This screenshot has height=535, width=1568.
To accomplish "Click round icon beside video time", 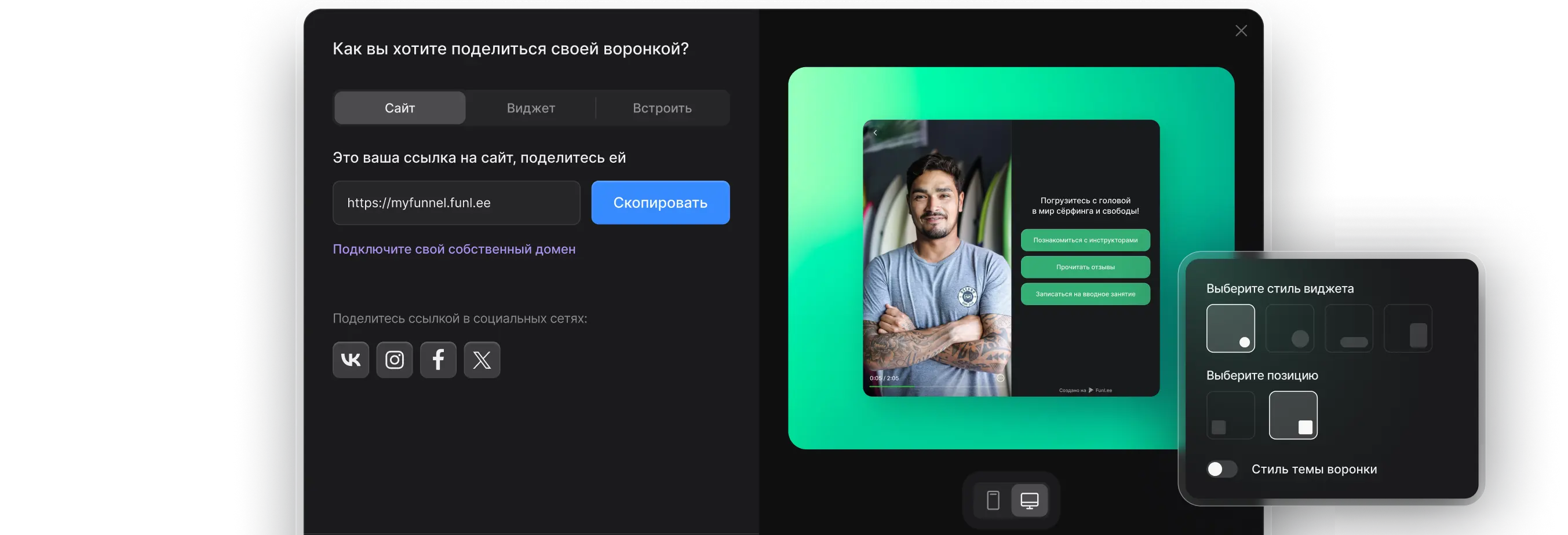I will [1000, 378].
